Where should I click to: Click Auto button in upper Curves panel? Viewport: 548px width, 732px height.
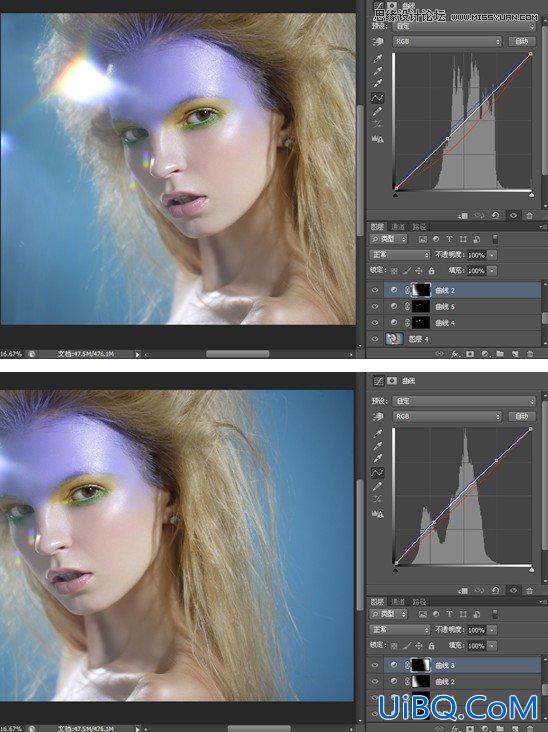click(521, 42)
